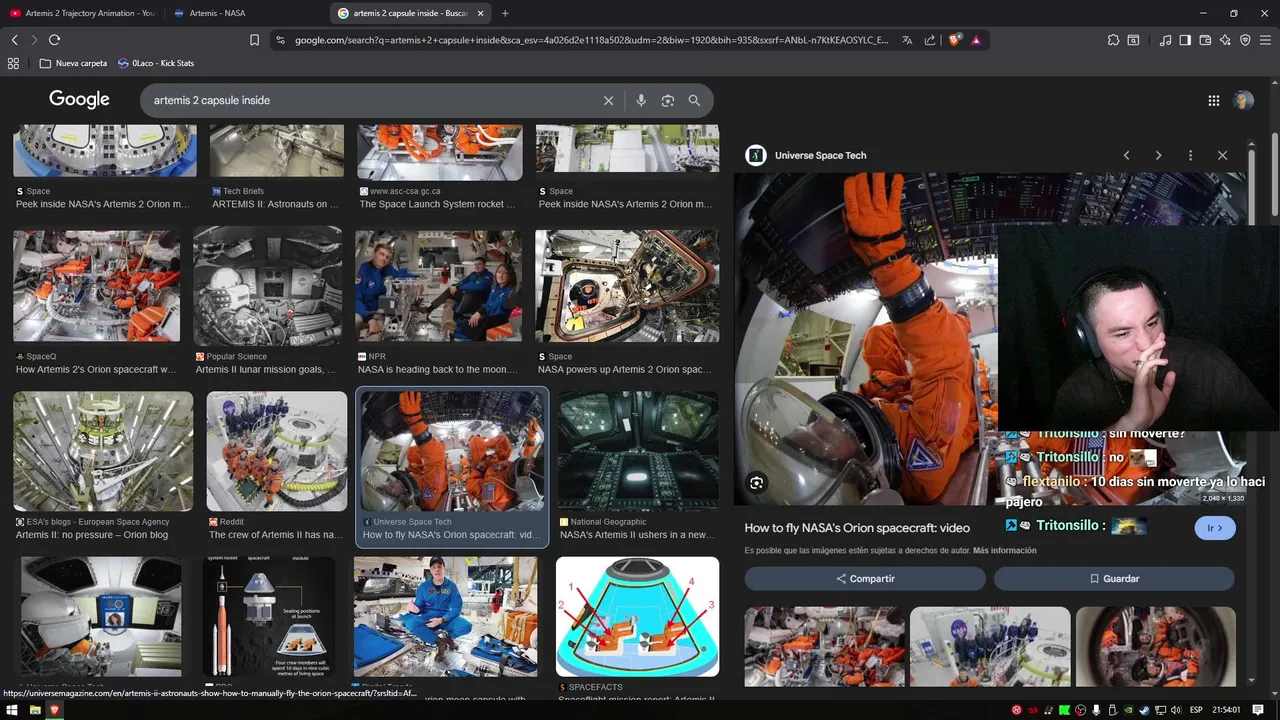
Task: Click the Tech Briefs 'ARTEMIS II: Astronauts on' caption
Action: (275, 204)
